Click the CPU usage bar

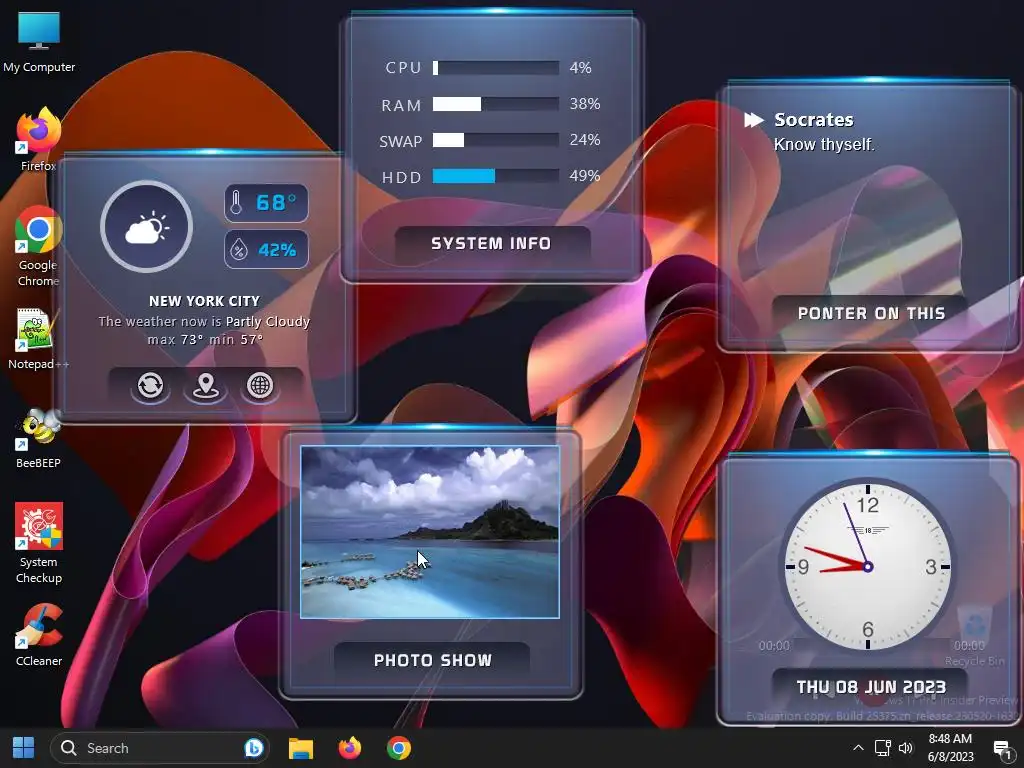pyautogui.click(x=496, y=68)
